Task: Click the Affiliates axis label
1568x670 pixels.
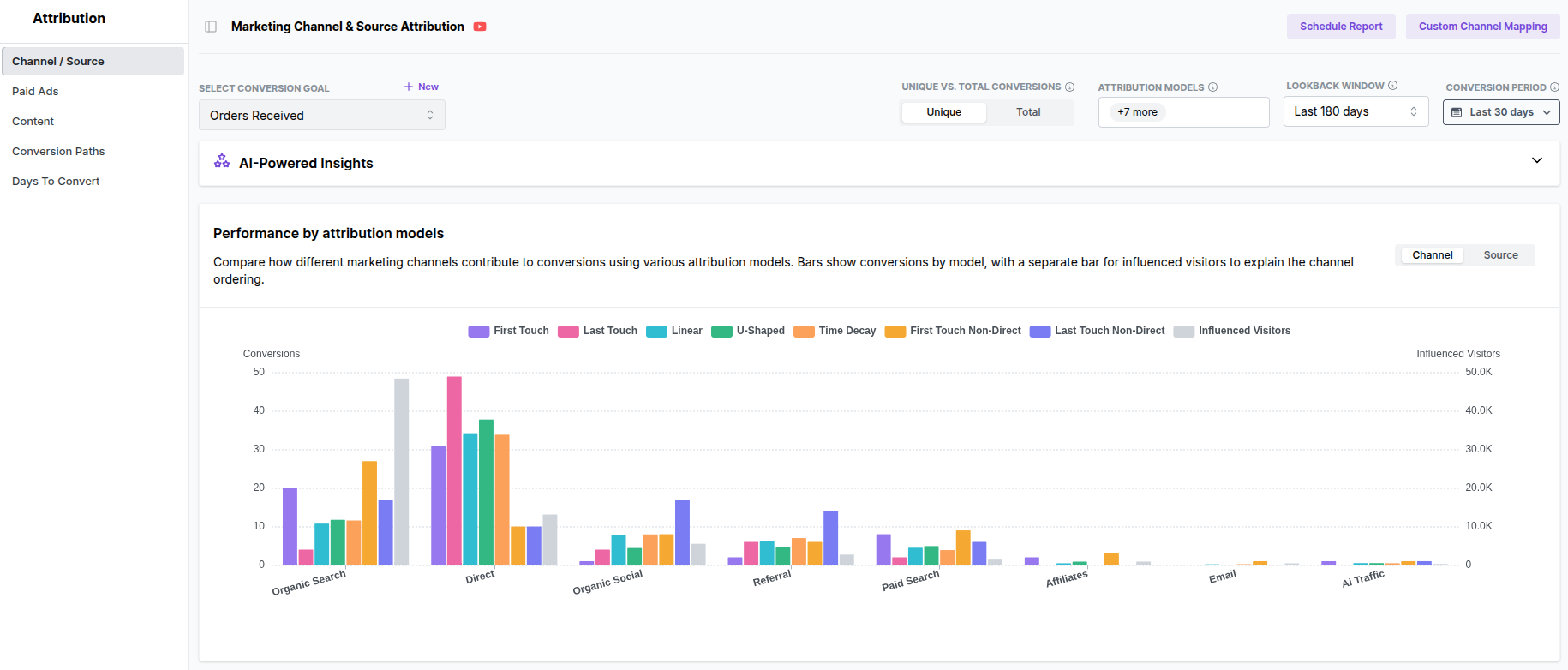Action: [x=1067, y=579]
